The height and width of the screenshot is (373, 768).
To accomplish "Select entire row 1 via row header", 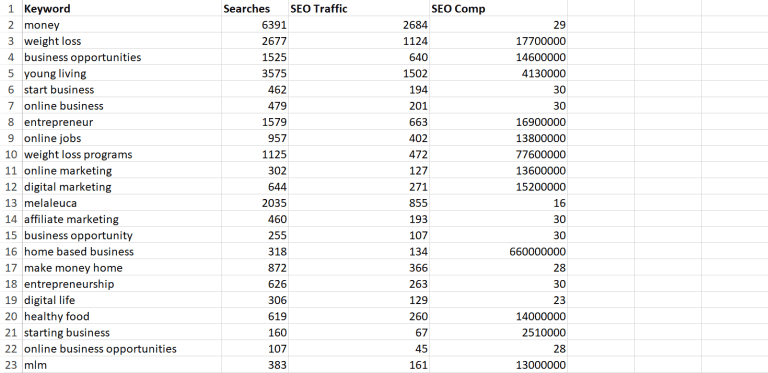I will [x=11, y=8].
